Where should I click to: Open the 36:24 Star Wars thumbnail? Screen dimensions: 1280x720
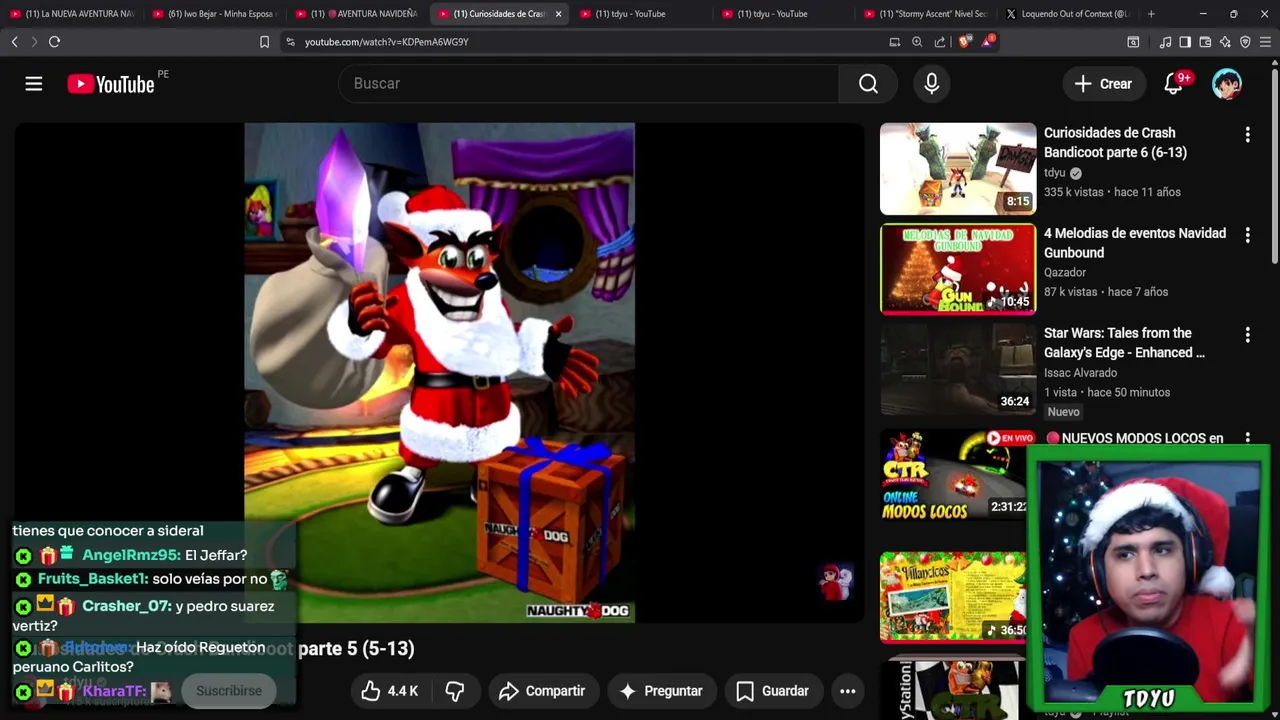(x=958, y=369)
